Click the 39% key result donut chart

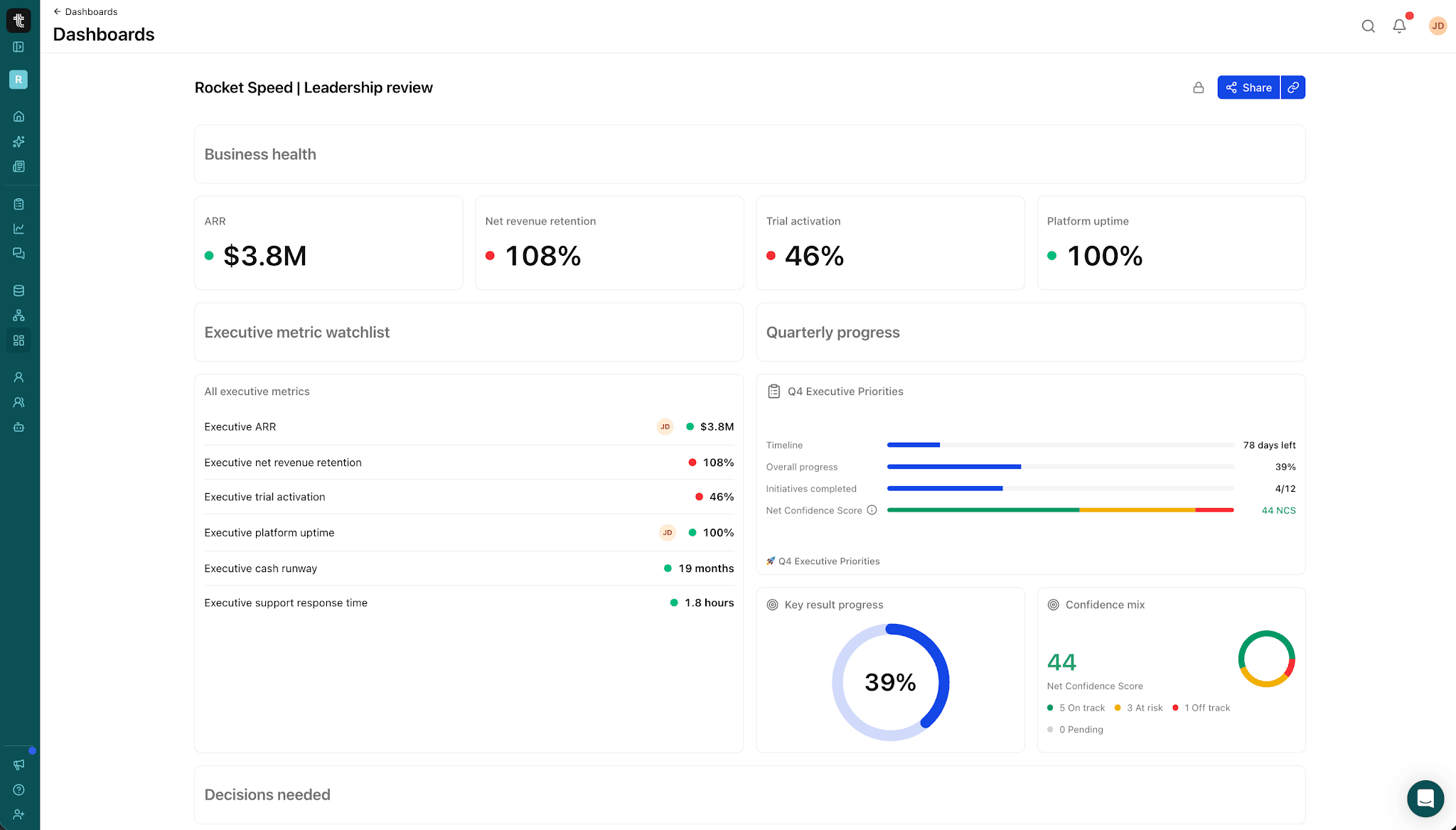pos(891,682)
